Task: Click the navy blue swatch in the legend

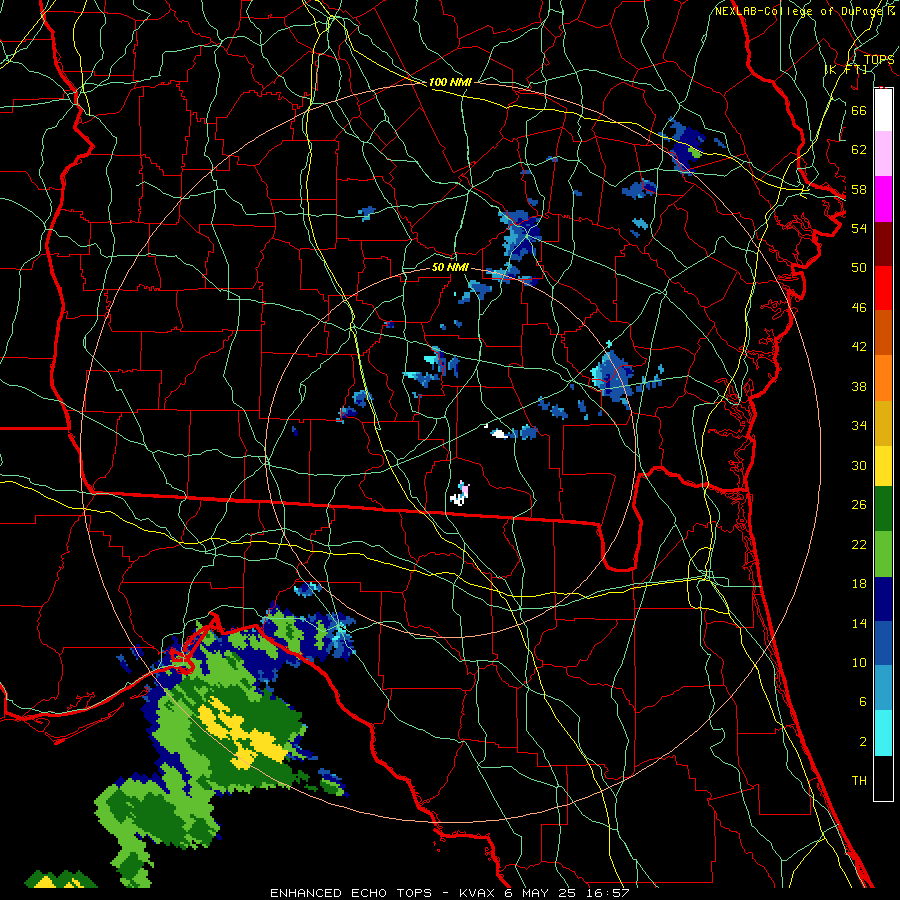Action: 883,599
